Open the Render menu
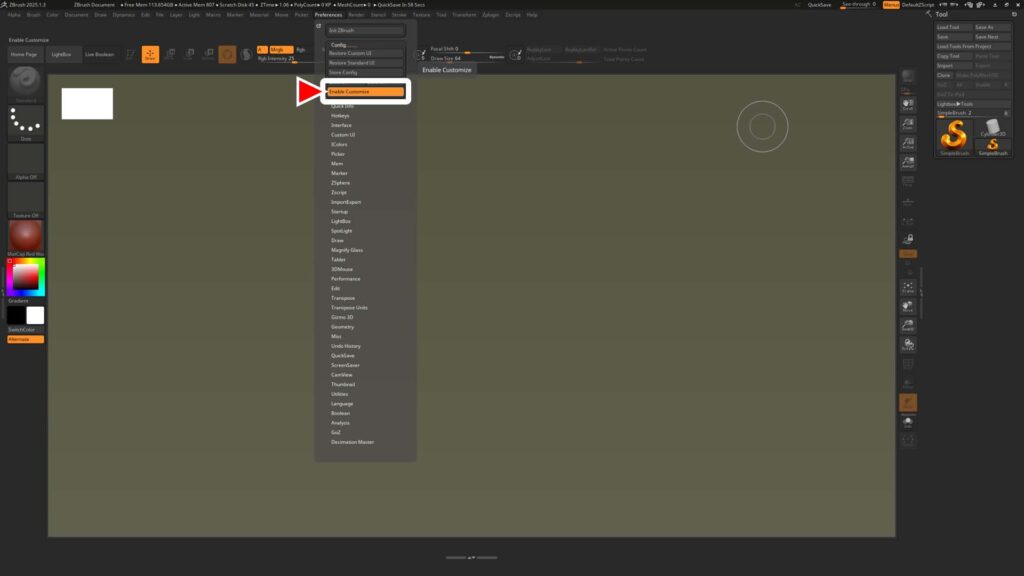 (356, 15)
